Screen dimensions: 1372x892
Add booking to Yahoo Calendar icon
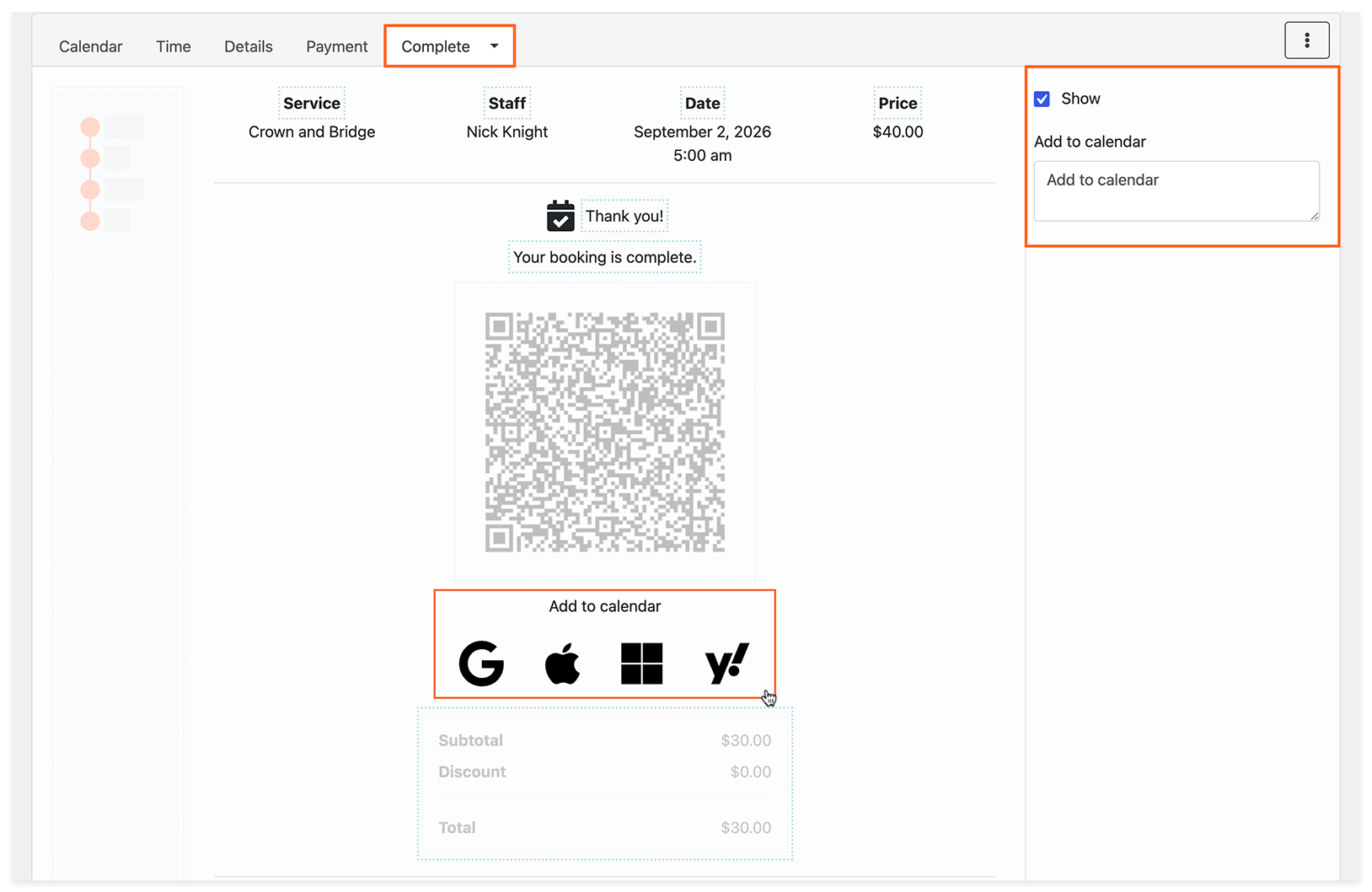pyautogui.click(x=726, y=663)
